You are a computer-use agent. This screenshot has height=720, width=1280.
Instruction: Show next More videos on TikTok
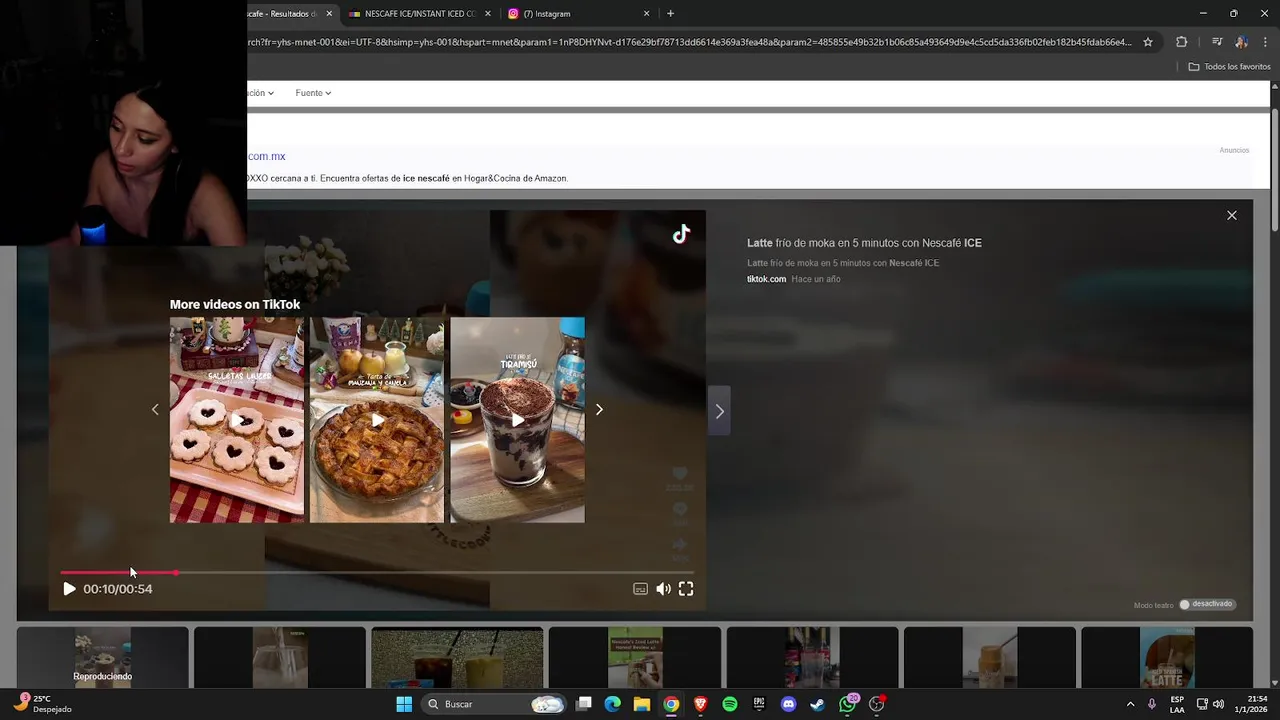coord(599,409)
